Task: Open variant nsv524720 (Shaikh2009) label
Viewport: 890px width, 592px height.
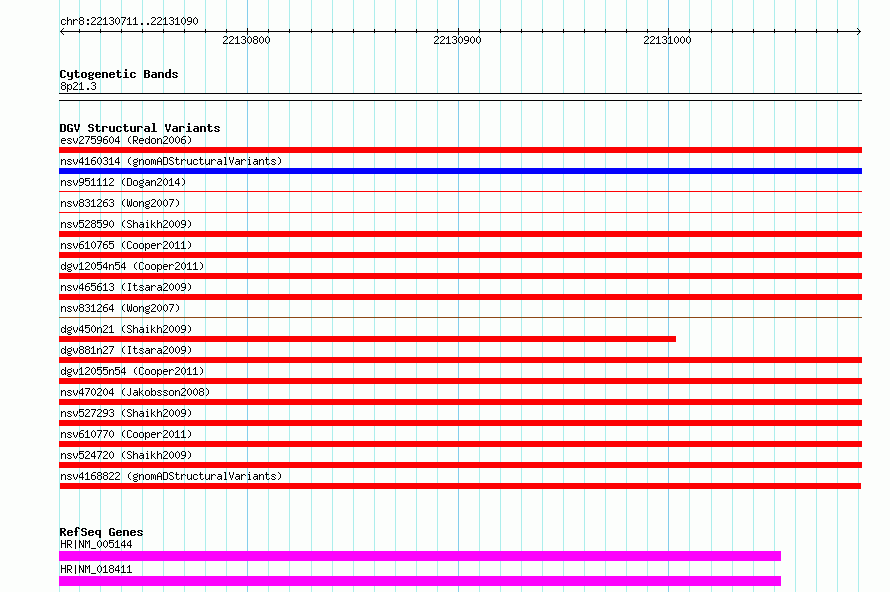Action: tap(126, 455)
